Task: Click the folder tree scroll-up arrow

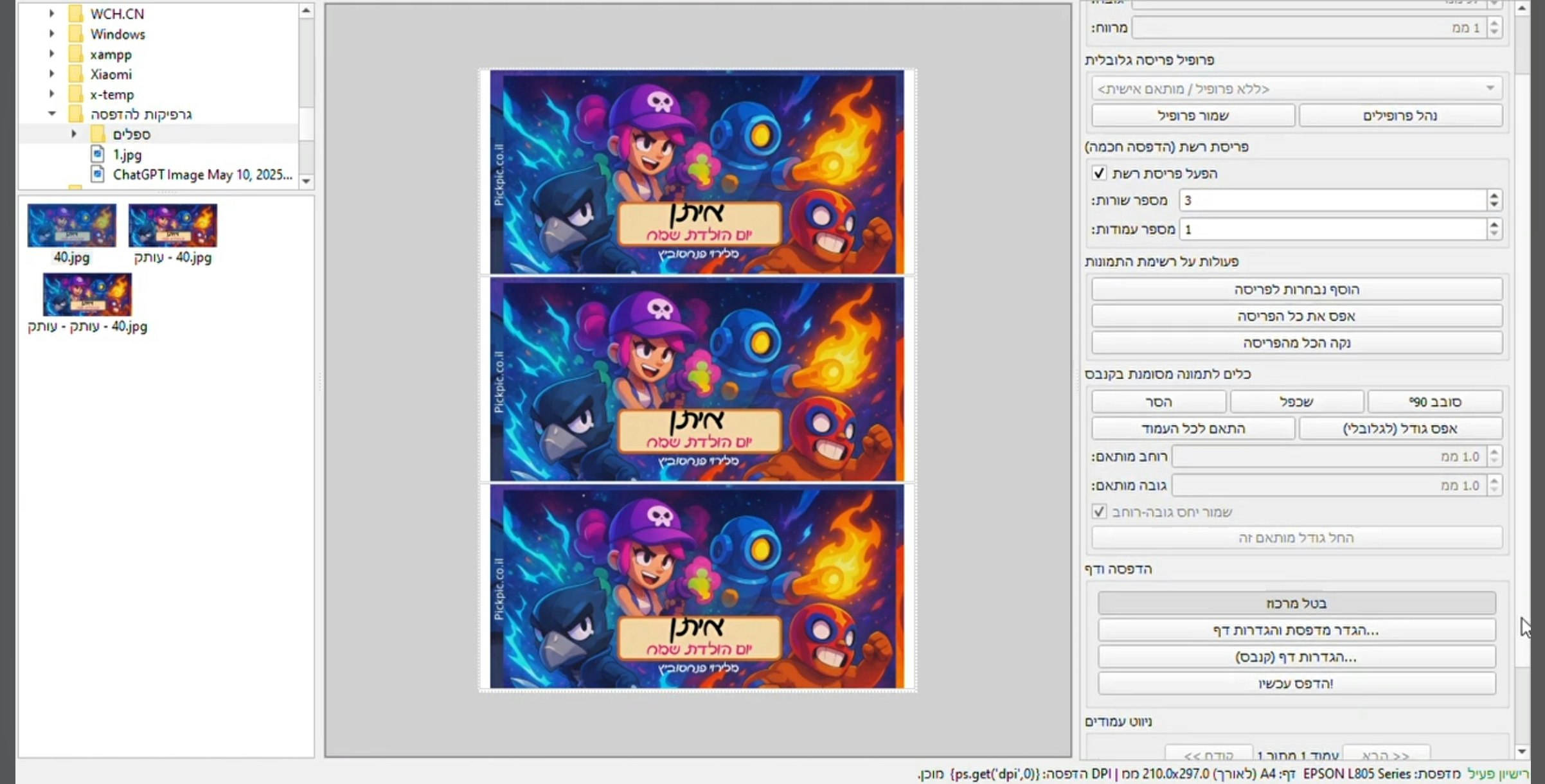Action: pos(307,10)
